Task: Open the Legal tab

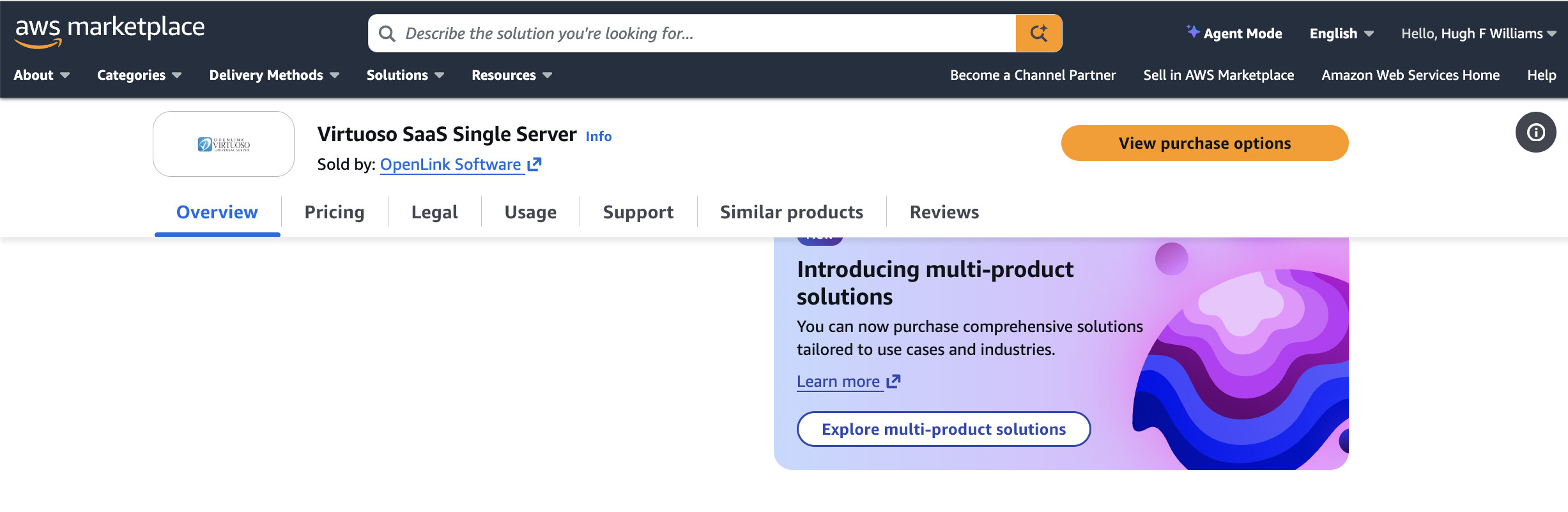Action: [x=434, y=212]
